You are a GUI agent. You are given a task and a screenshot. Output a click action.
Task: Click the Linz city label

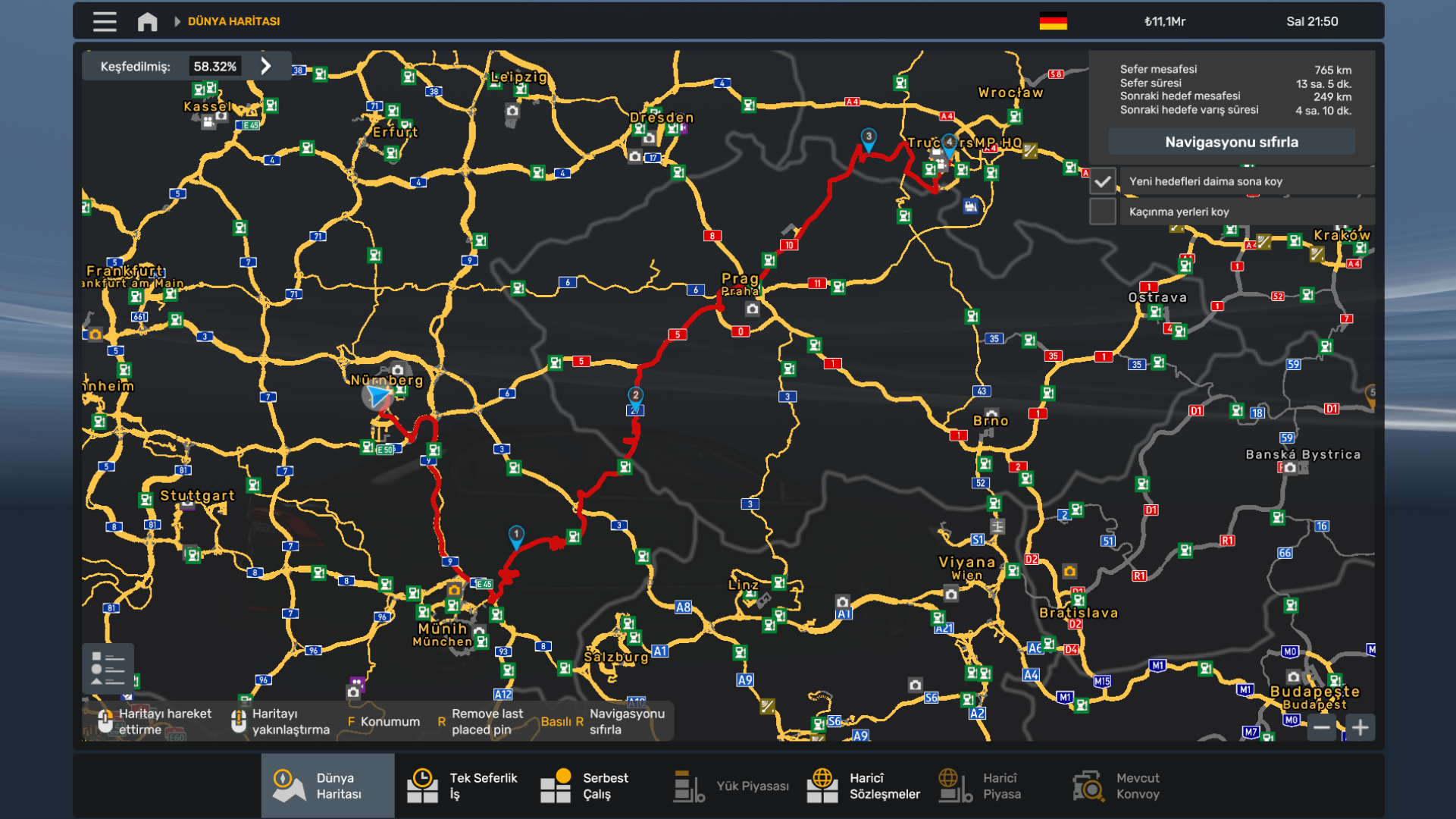pos(743,585)
